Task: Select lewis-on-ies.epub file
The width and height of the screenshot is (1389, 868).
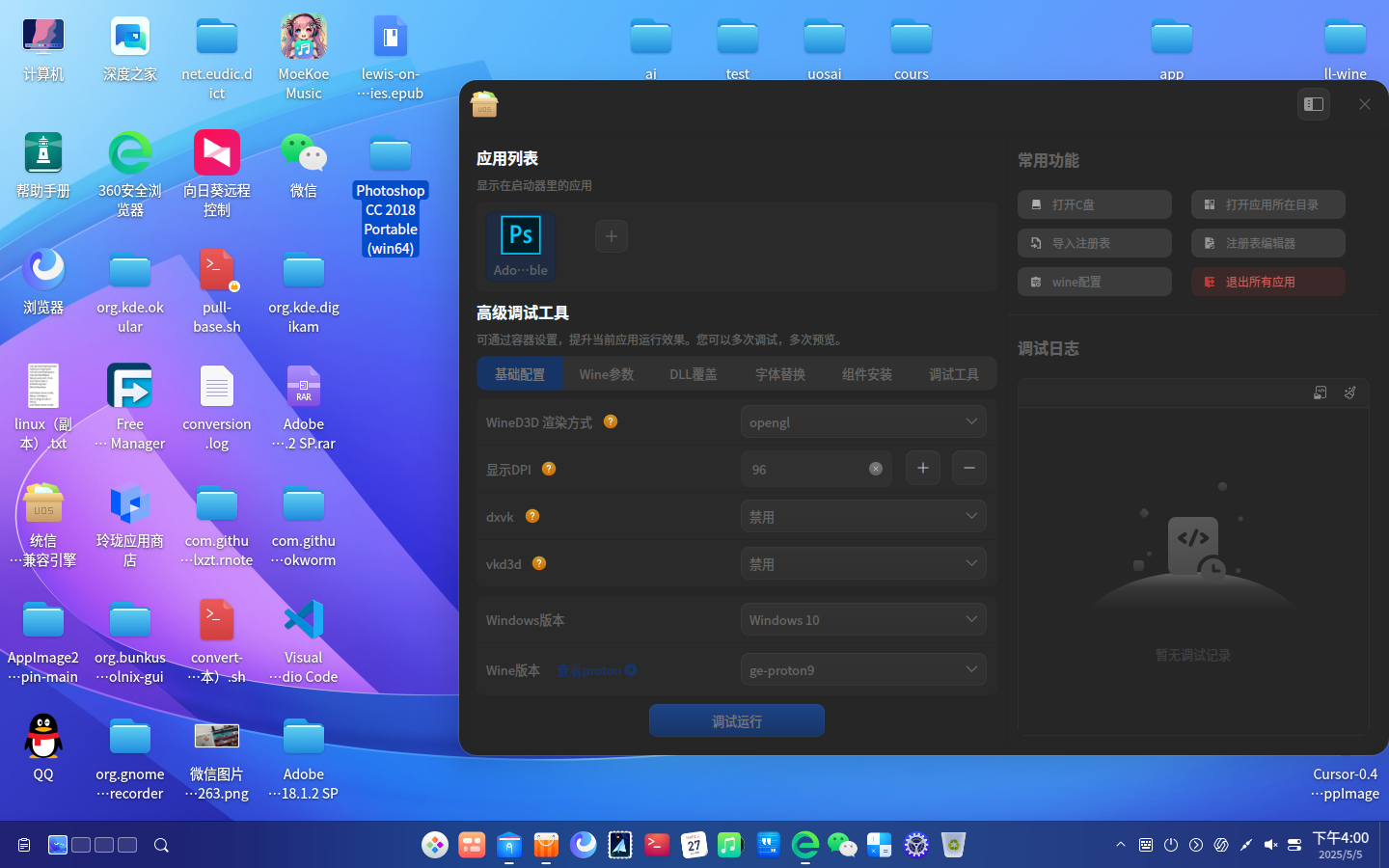Action: point(391,58)
